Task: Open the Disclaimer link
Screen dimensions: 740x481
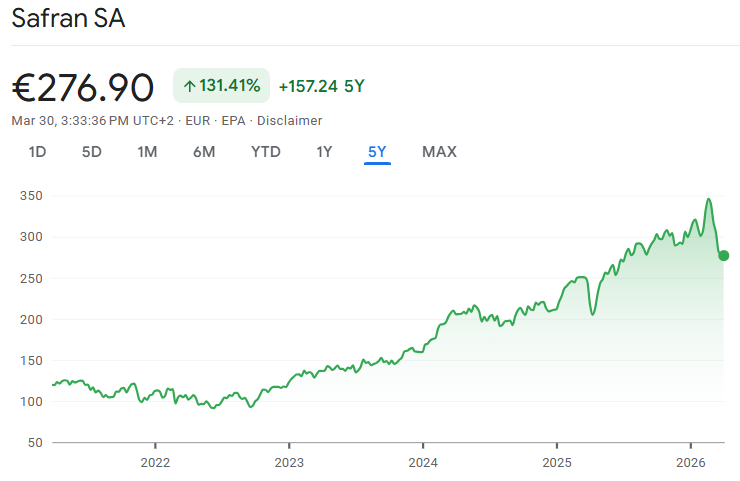Action: (x=290, y=120)
